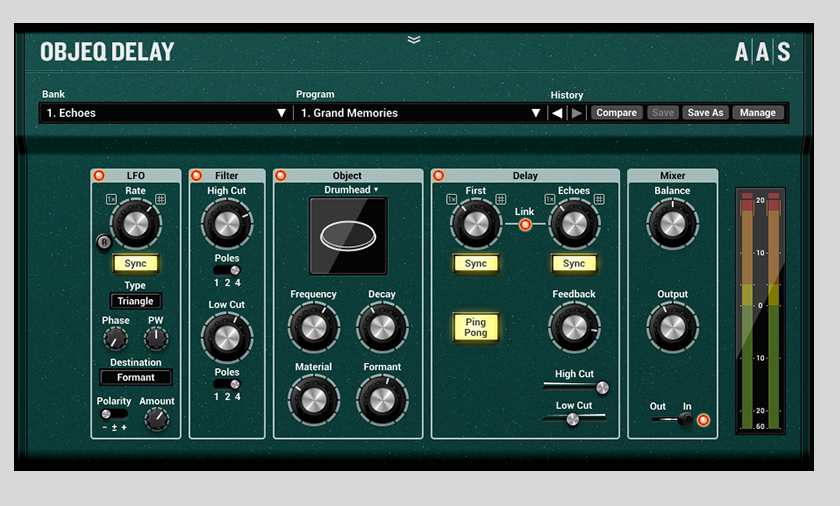This screenshot has width=840, height=506.
Task: Click the Mixer Balance knob
Action: (672, 223)
